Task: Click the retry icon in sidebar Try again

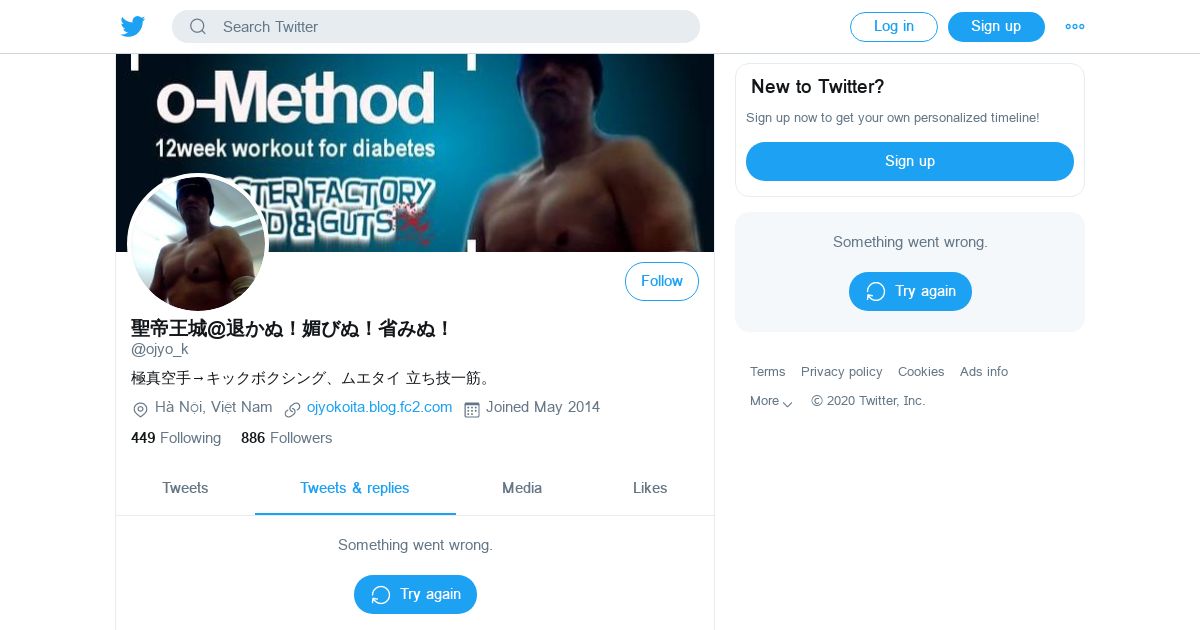Action: [876, 291]
